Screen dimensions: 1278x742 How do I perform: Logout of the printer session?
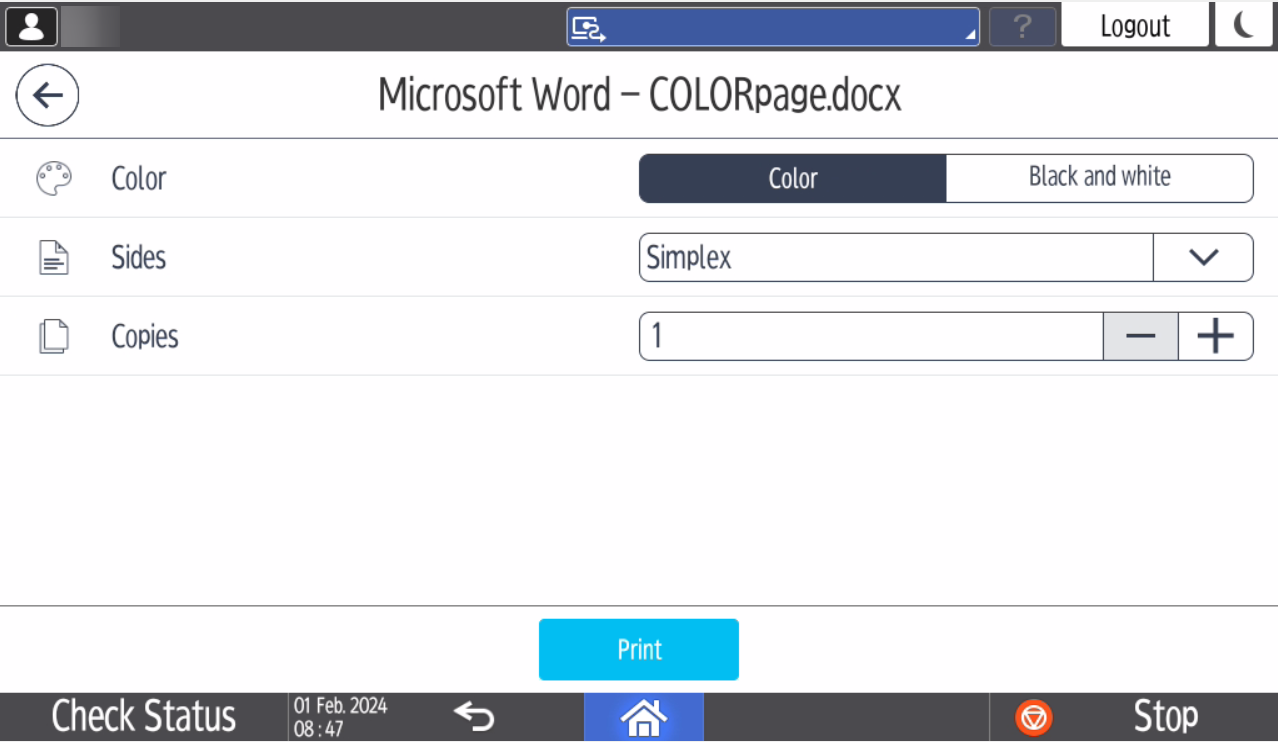(1135, 25)
